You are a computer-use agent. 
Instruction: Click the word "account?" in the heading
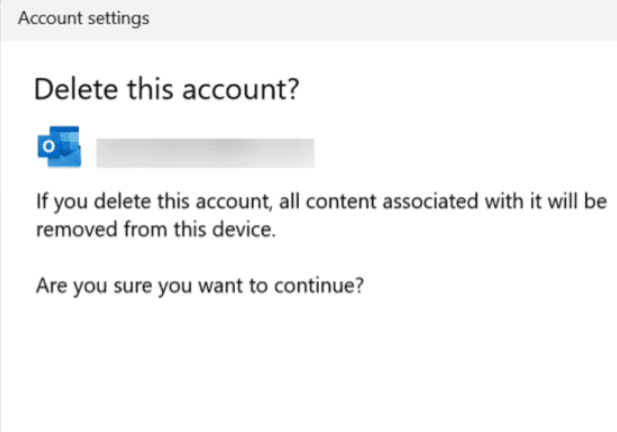[253, 90]
